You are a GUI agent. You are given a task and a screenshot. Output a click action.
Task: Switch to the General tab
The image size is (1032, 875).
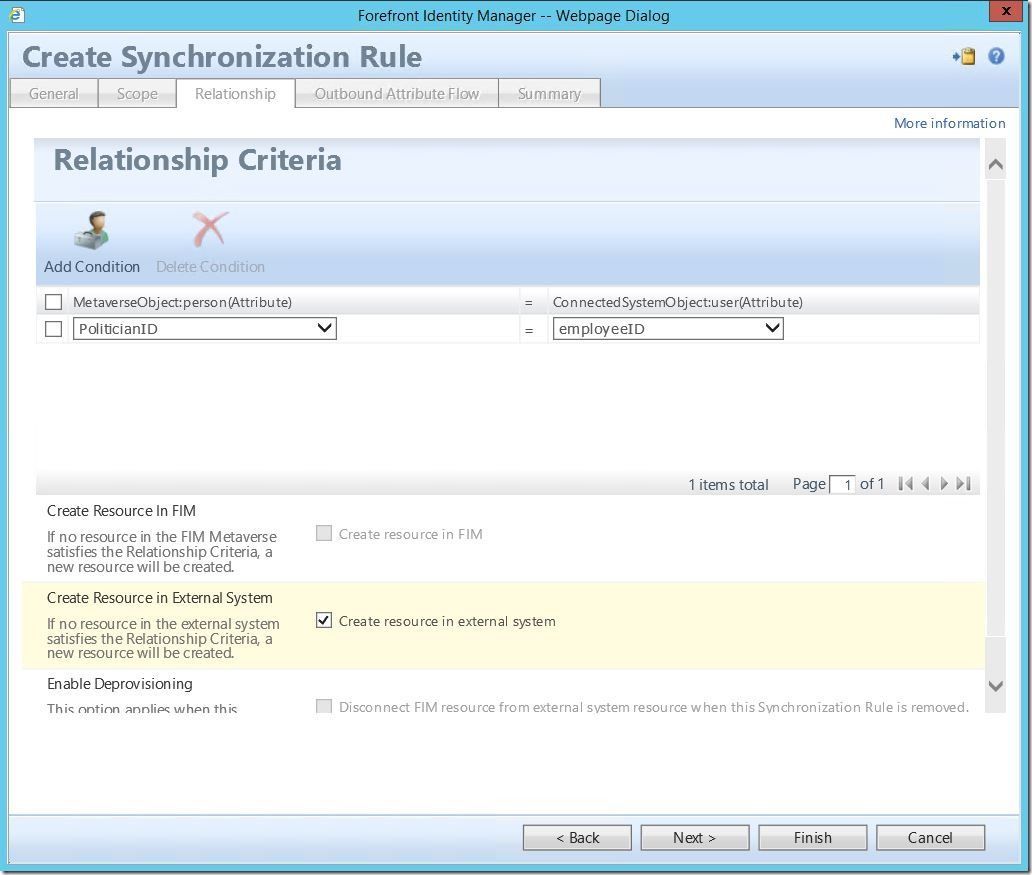pyautogui.click(x=54, y=93)
